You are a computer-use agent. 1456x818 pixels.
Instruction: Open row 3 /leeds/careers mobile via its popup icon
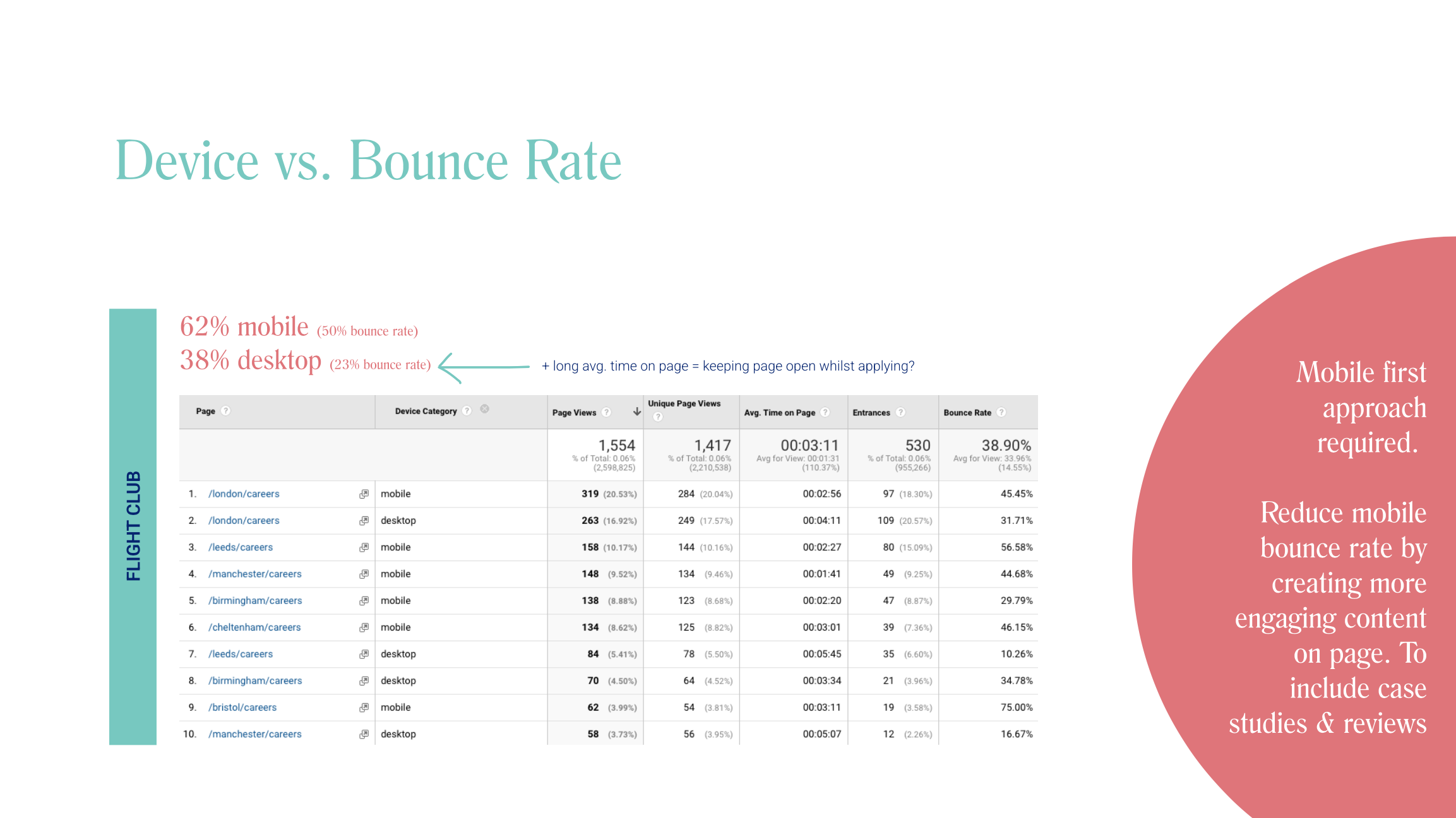pos(364,547)
